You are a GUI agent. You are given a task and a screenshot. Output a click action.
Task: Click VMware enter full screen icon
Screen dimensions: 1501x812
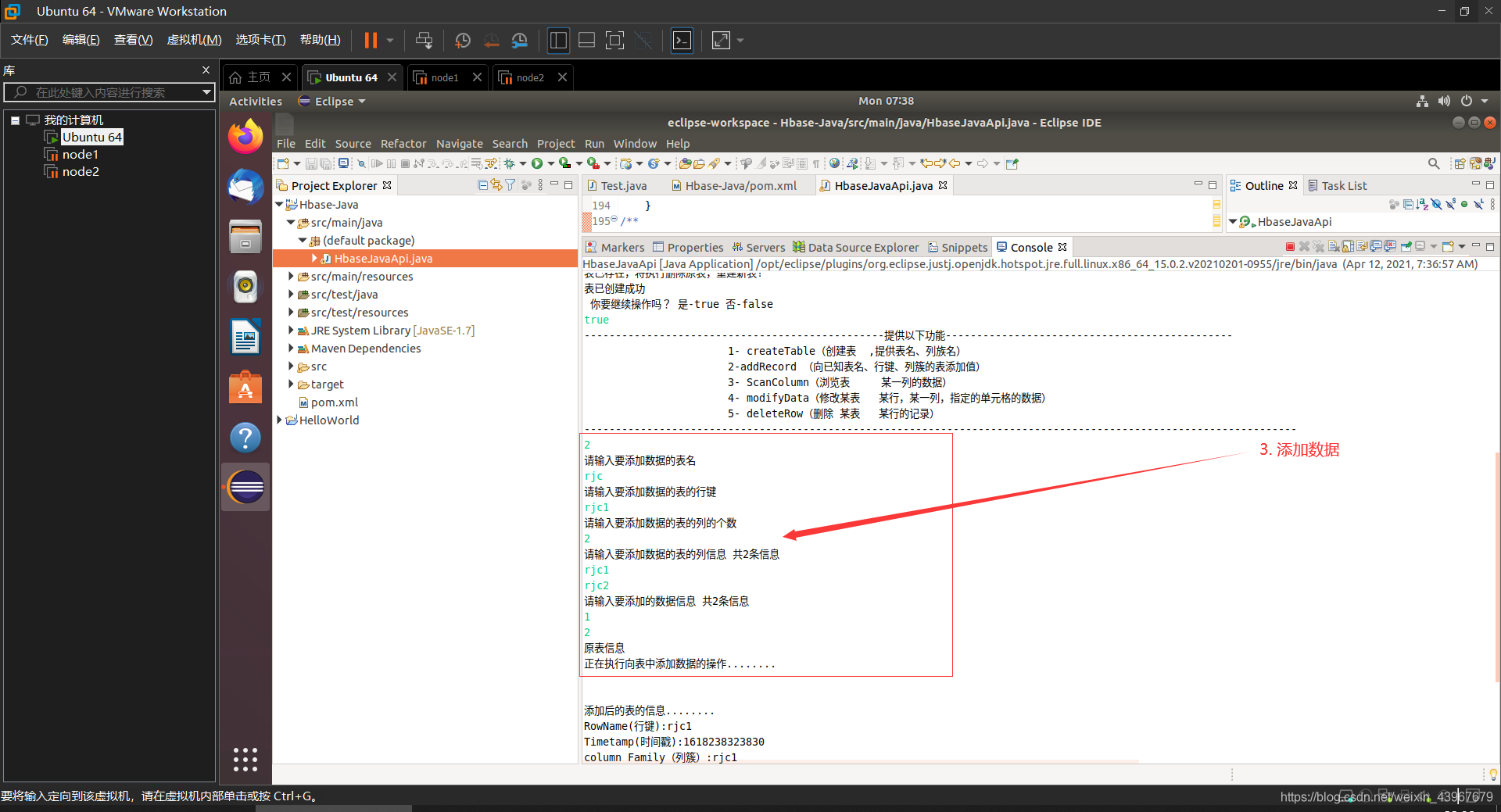[x=615, y=40]
